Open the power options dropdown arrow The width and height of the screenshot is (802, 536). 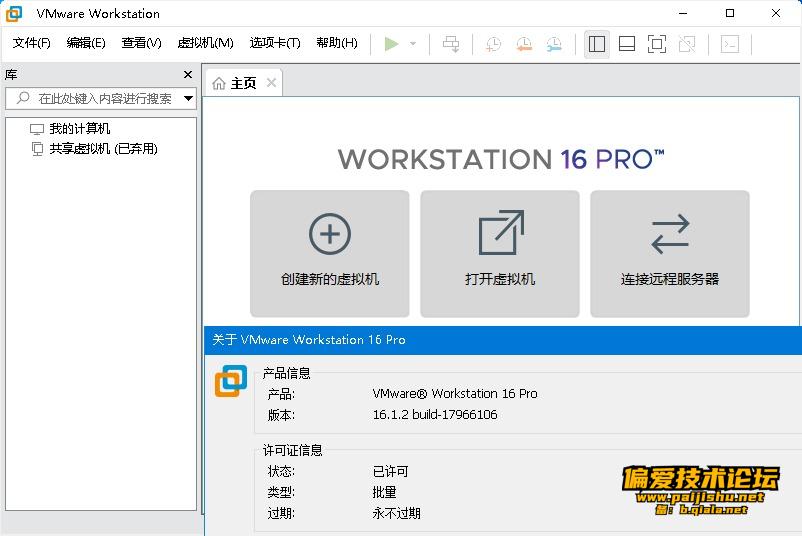[413, 44]
